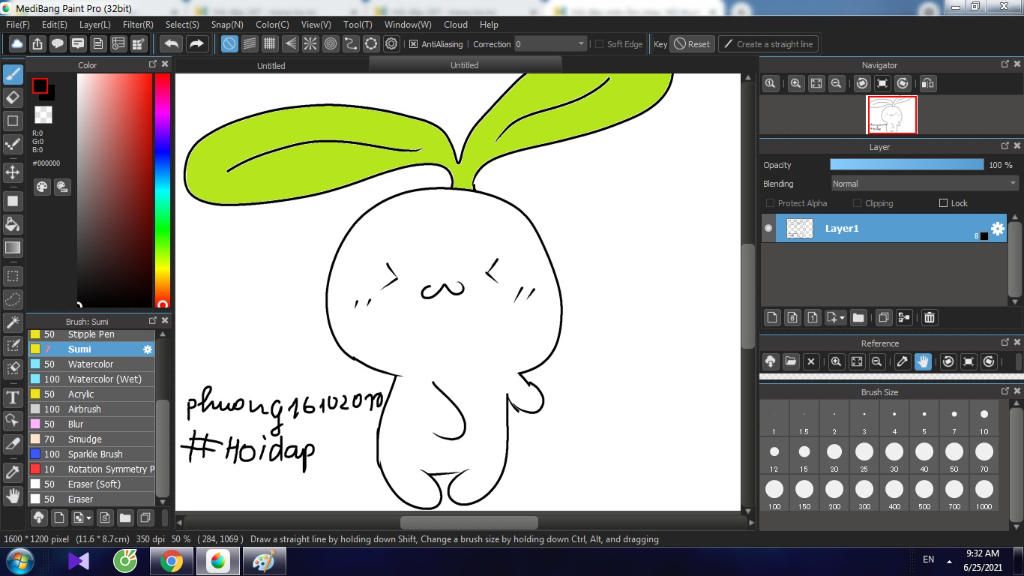This screenshot has width=1024, height=576.
Task: Open snap settings gear icon
Action: click(x=391, y=44)
